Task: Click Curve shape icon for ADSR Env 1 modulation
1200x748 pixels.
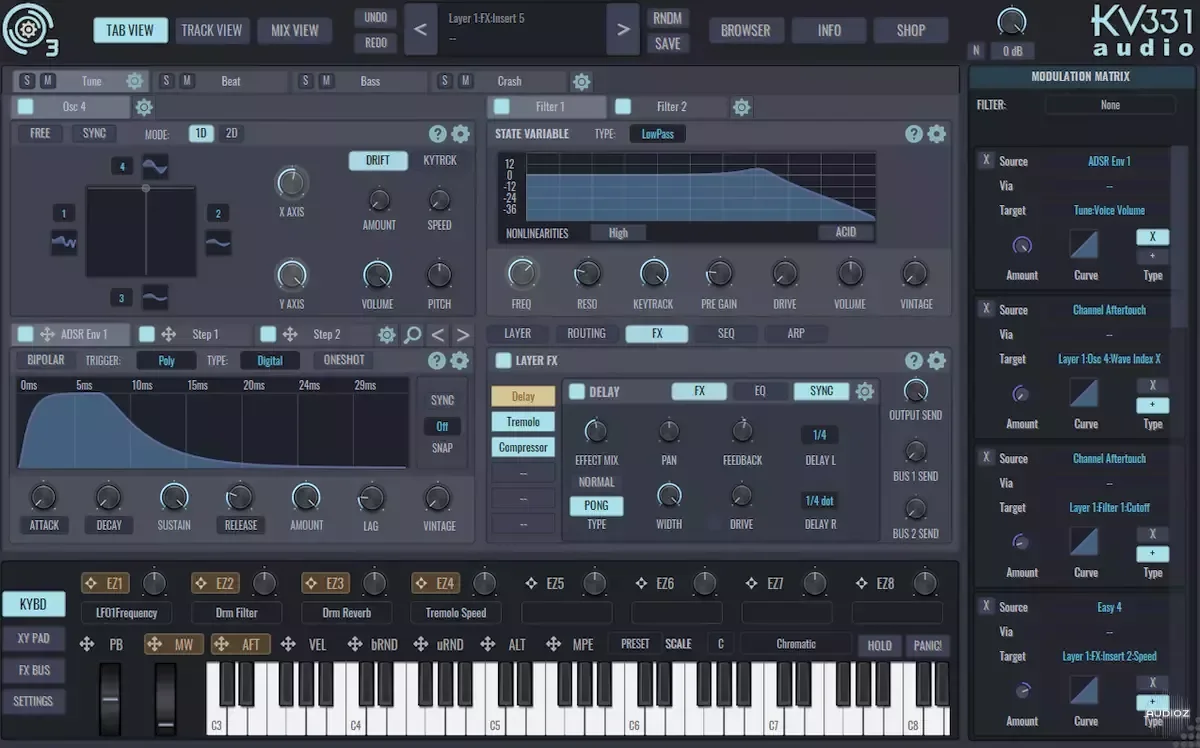Action: pos(1085,245)
